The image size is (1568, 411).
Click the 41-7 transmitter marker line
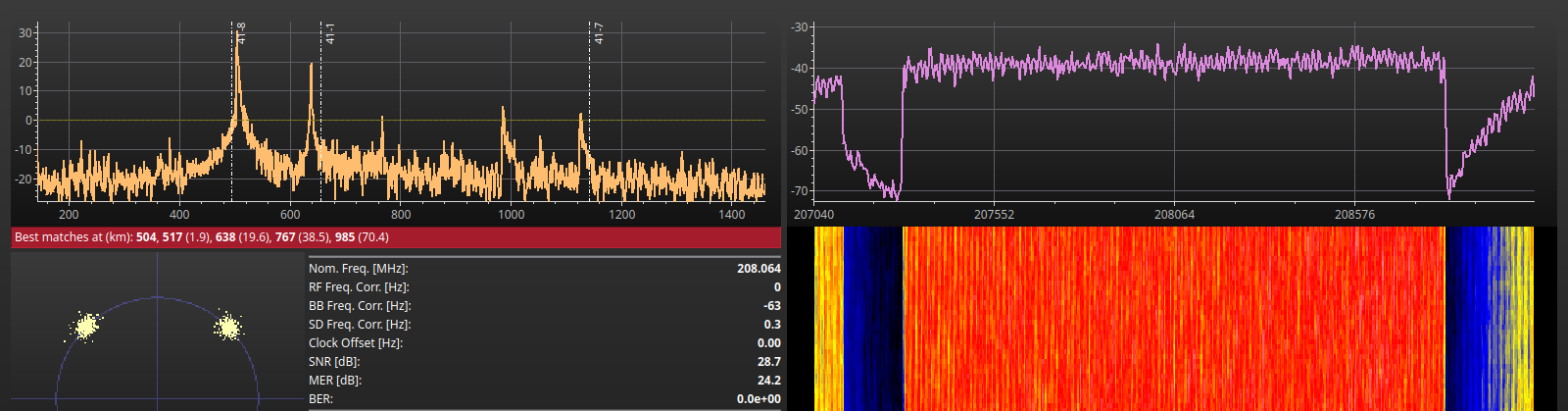(x=589, y=113)
